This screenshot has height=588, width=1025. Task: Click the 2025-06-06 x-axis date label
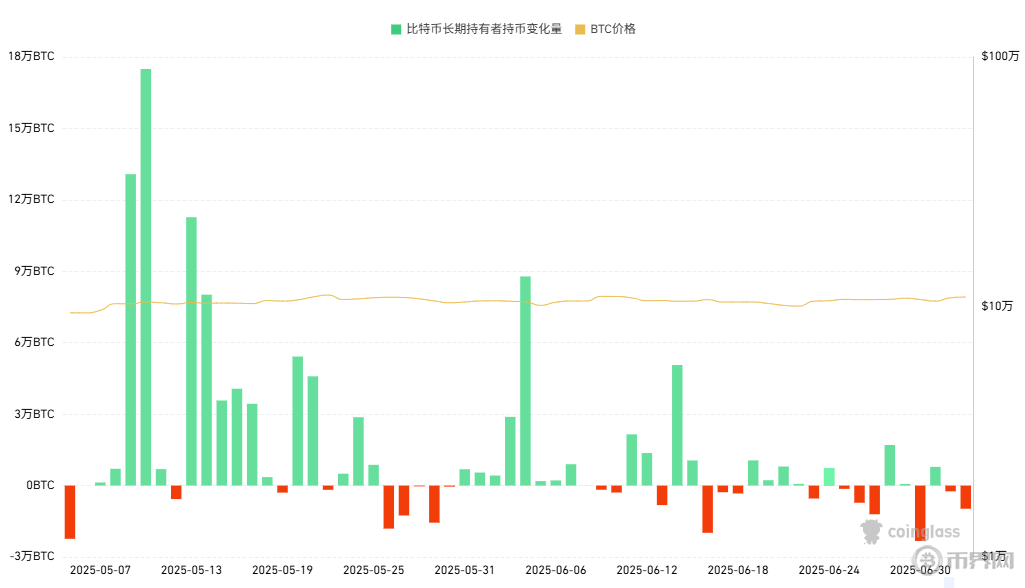555,570
